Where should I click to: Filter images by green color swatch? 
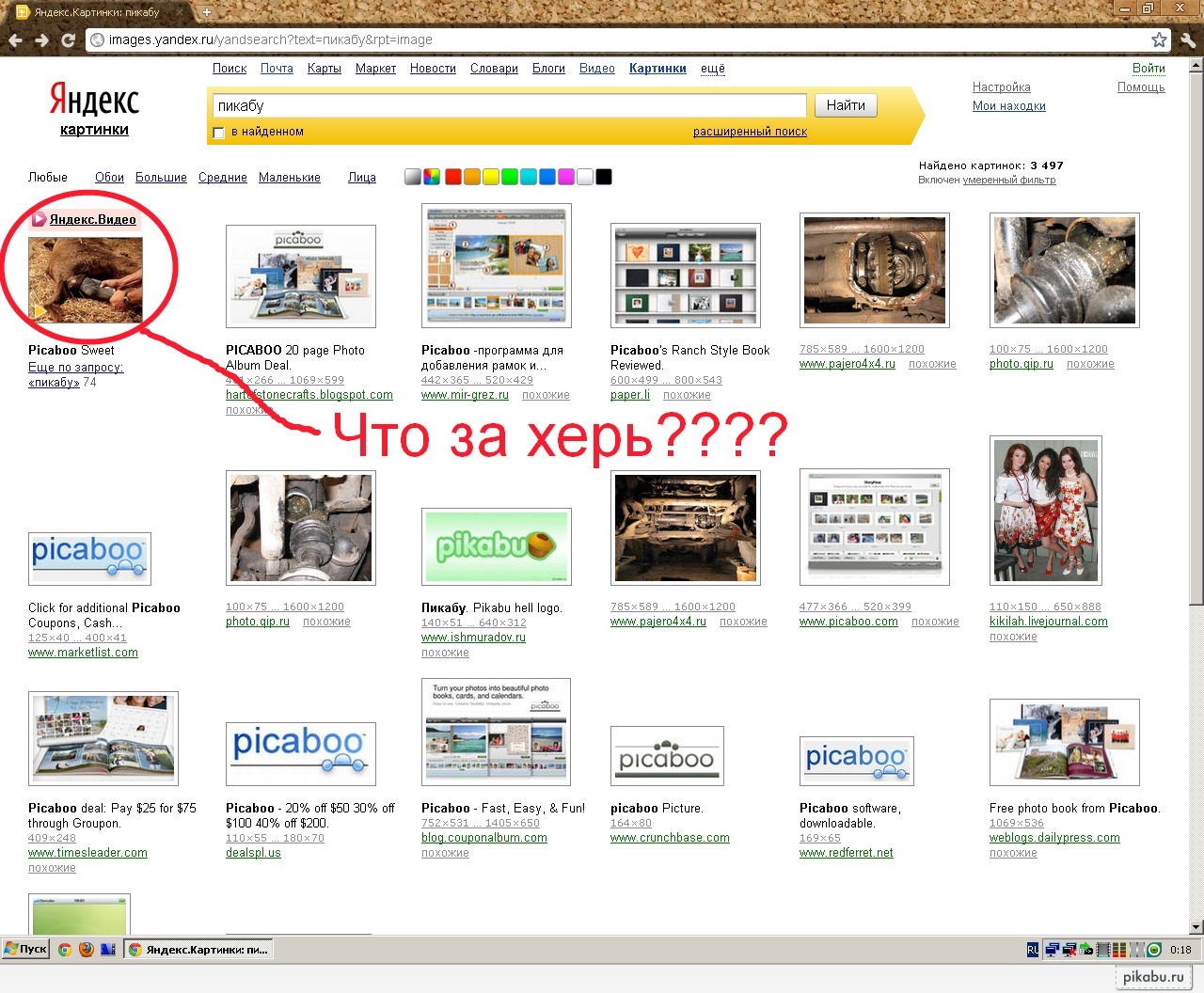[x=509, y=177]
